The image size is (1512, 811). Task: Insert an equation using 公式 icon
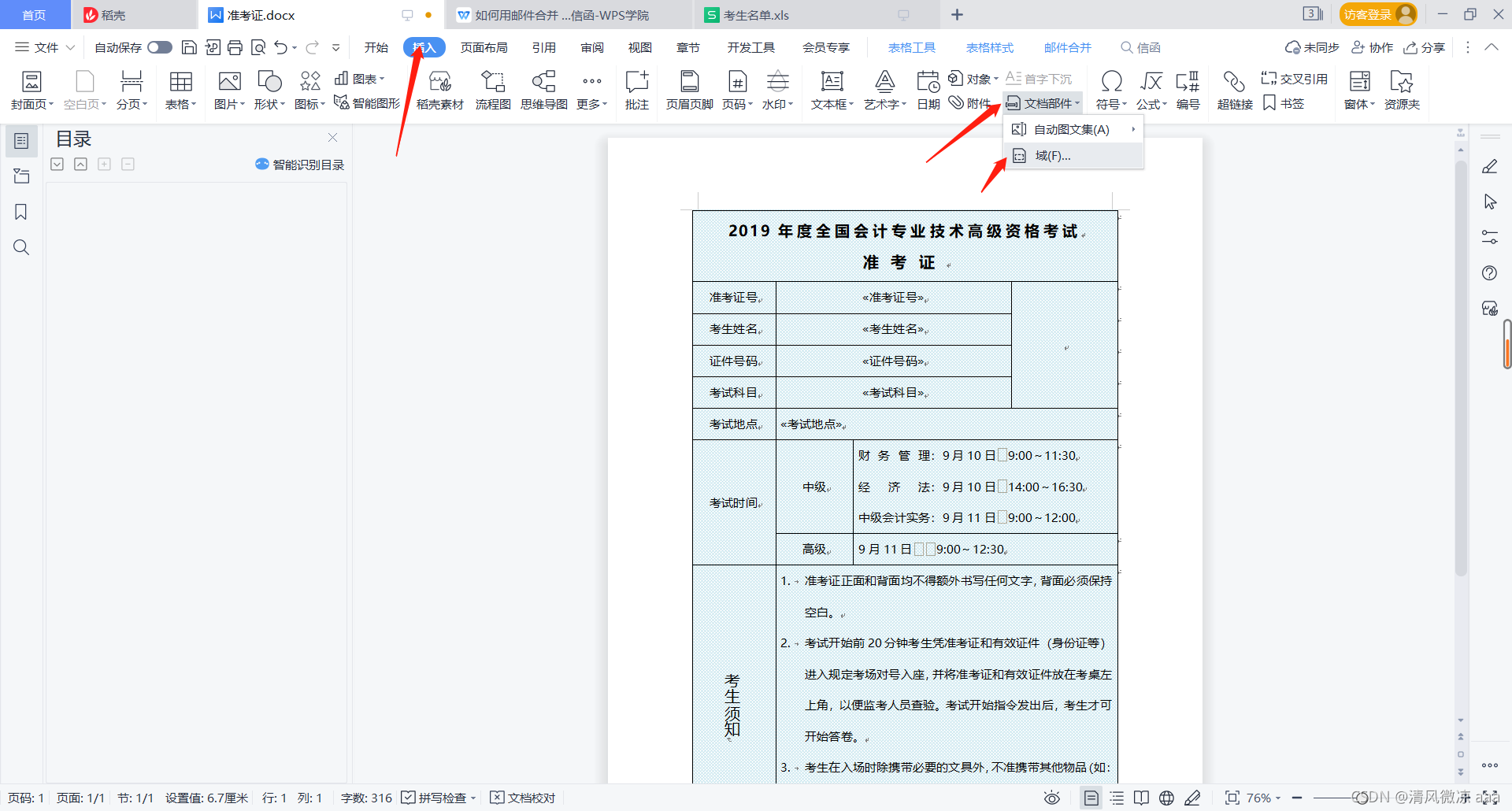coord(1151,89)
